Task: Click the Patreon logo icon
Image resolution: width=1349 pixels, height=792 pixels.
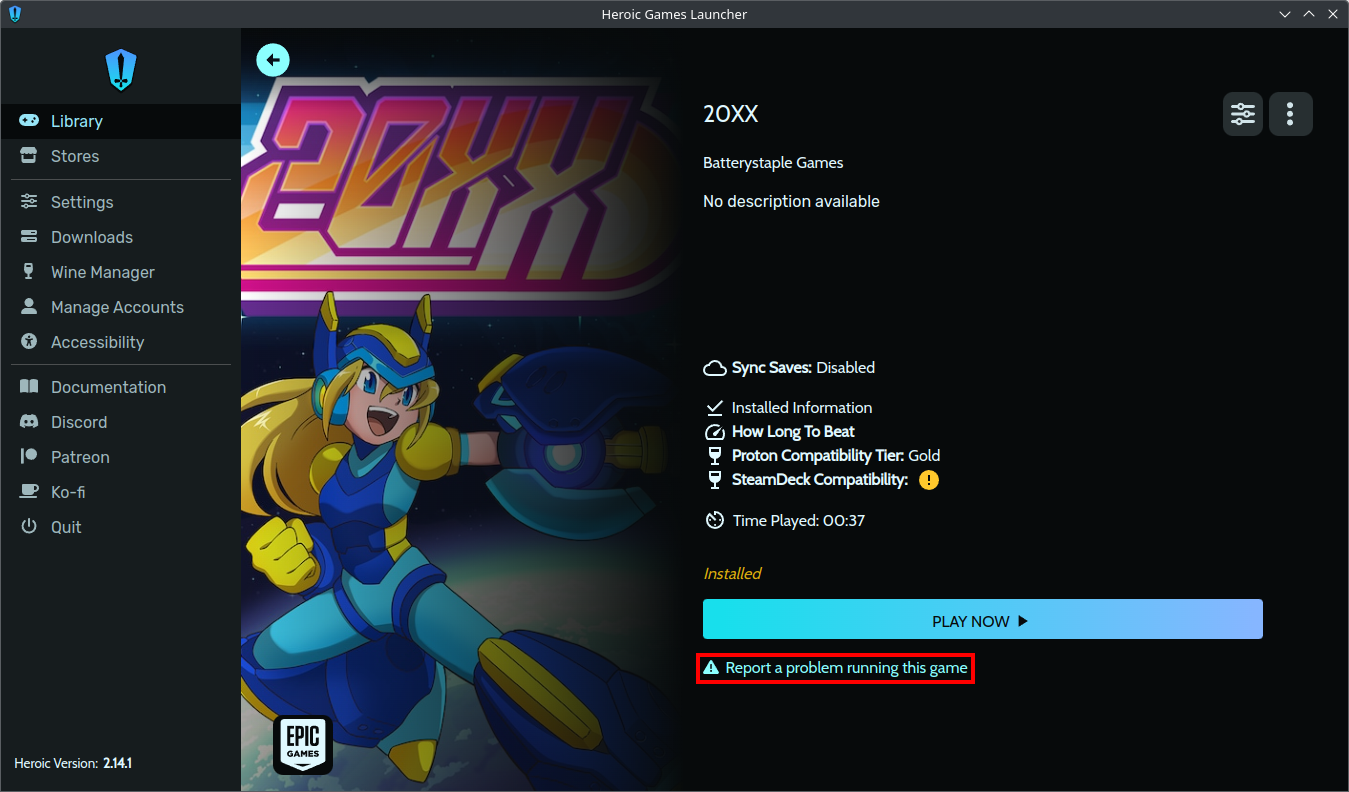Action: coord(29,457)
